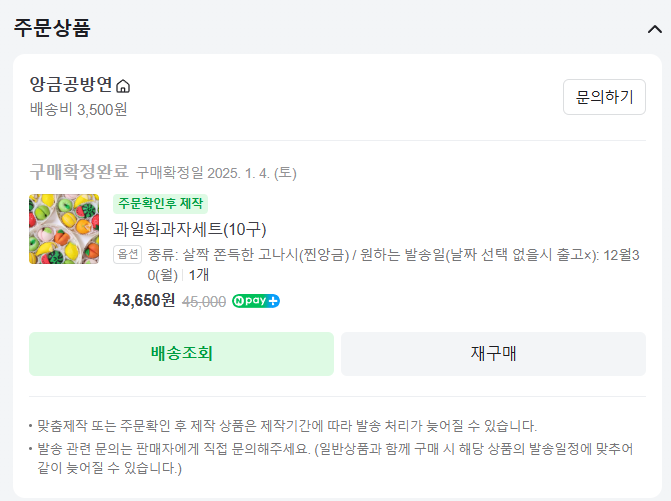The image size is (671, 501).
Task: Open the fruit wagashi product thumbnail
Action: (x=64, y=229)
